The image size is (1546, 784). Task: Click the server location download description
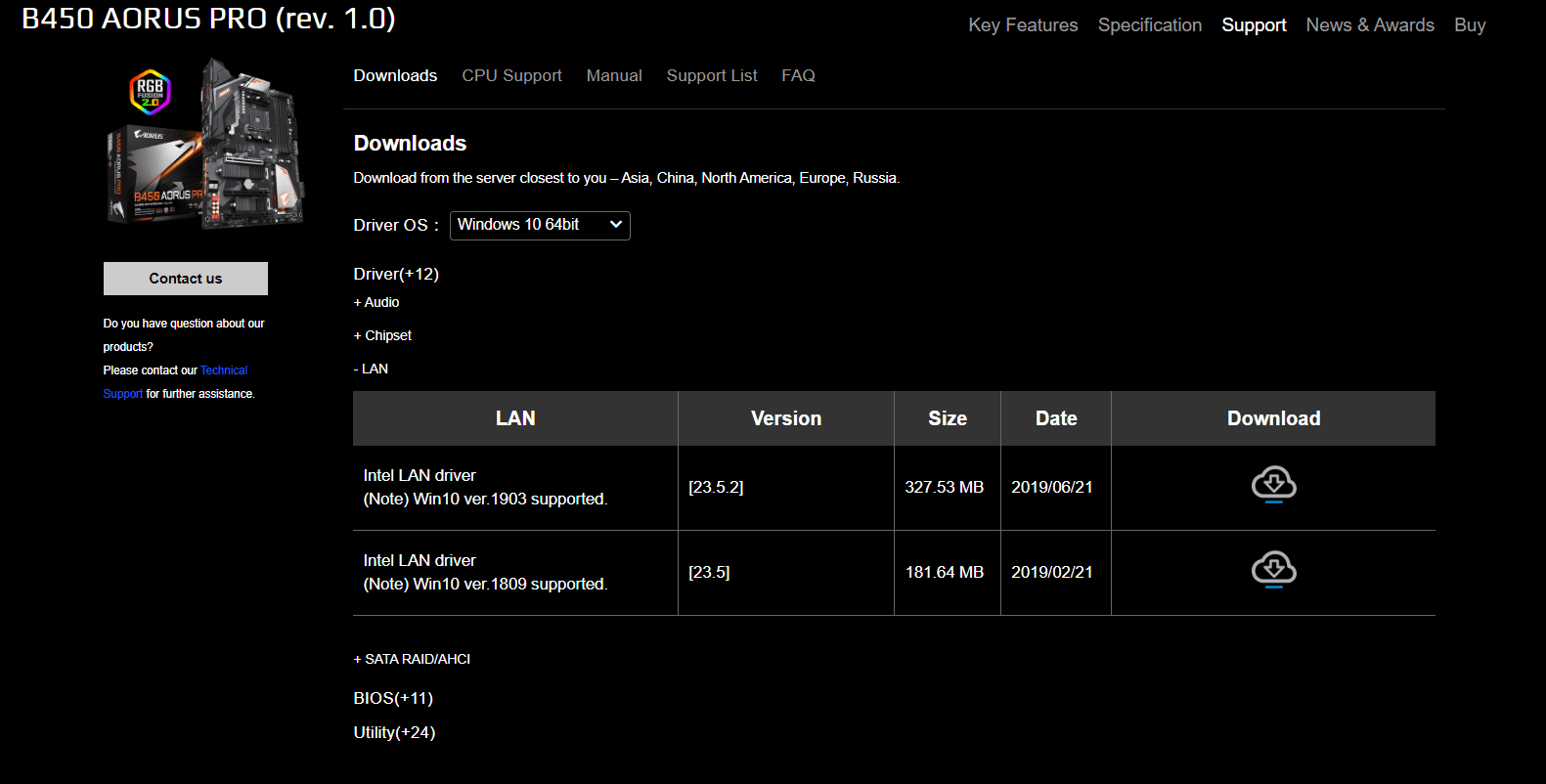[627, 178]
